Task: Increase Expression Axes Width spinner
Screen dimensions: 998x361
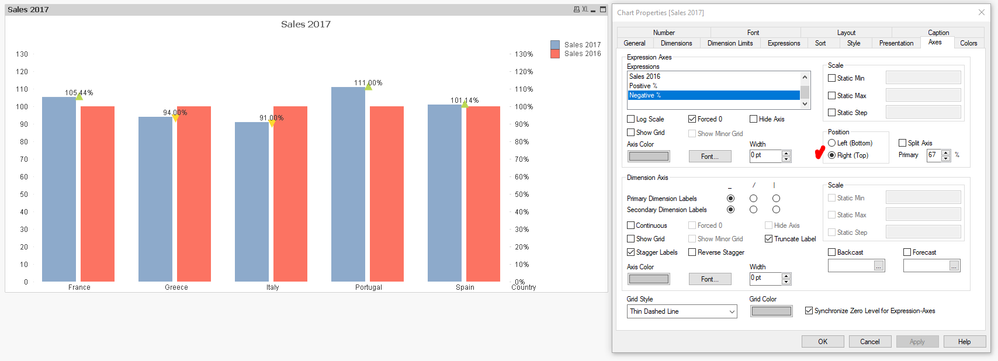Action: 787,153
